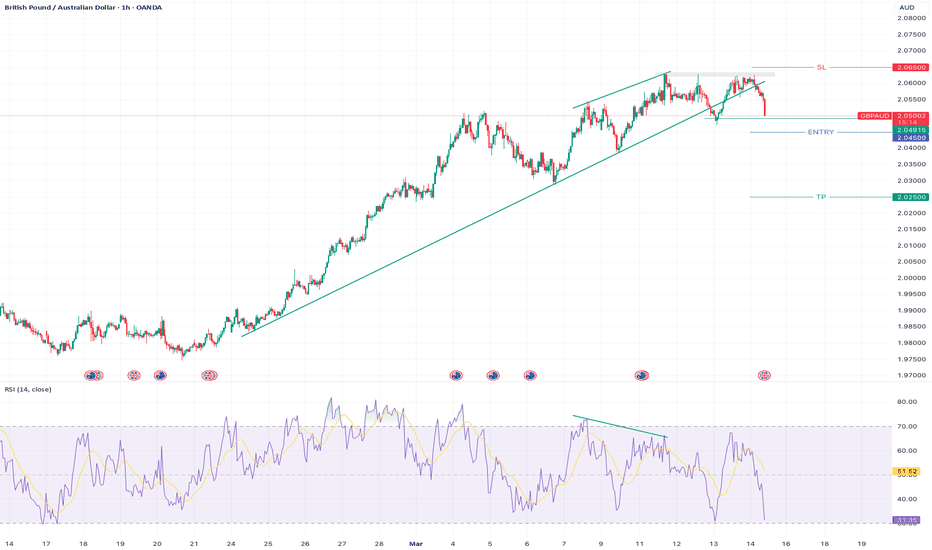Click the 80.00 RSI axis label

click(906, 402)
